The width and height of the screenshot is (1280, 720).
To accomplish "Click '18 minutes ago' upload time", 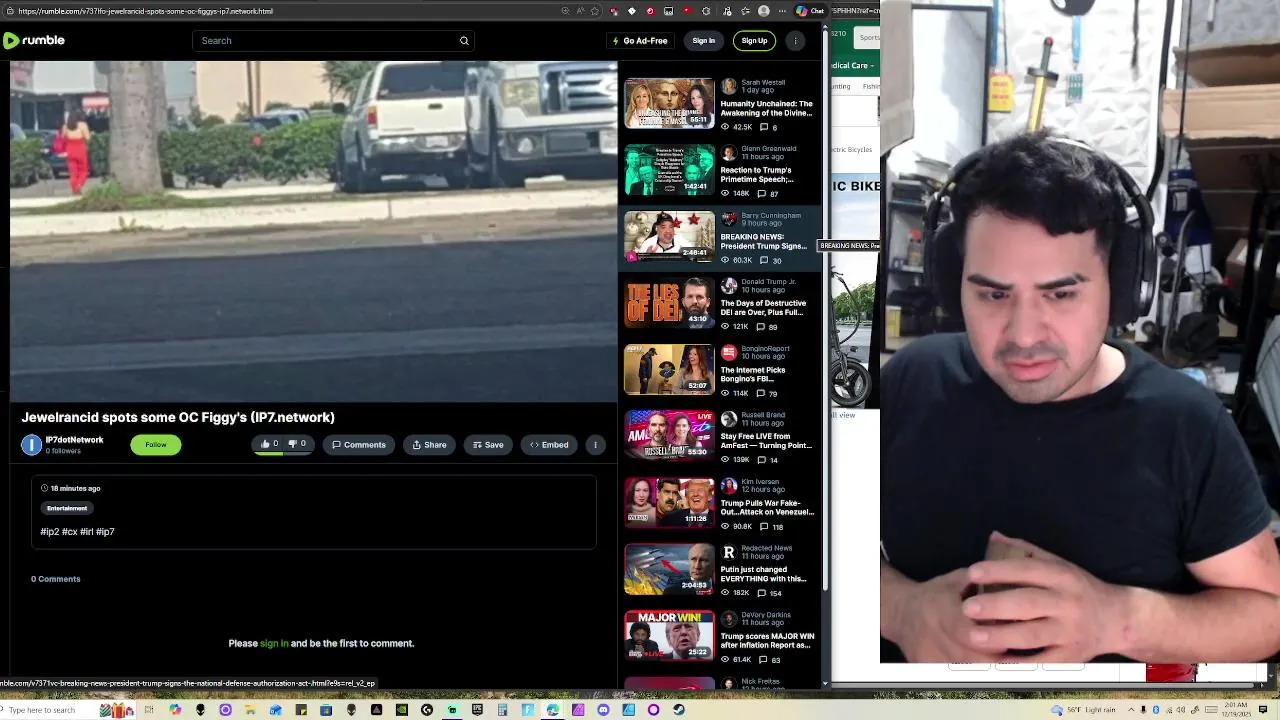I will (74, 488).
